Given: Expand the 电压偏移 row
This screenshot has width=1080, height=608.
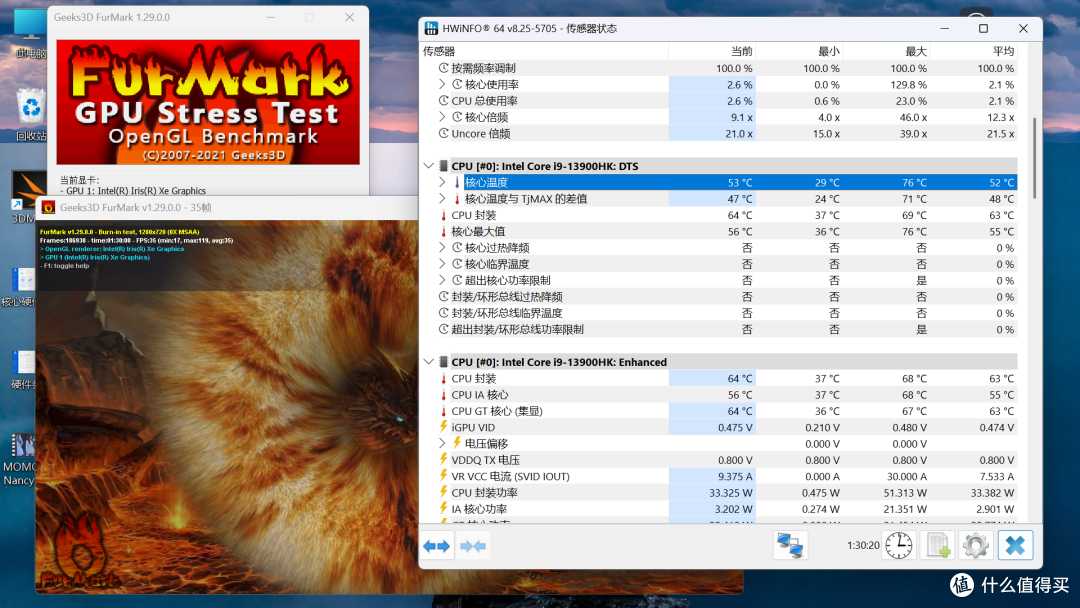Looking at the screenshot, I should point(442,443).
